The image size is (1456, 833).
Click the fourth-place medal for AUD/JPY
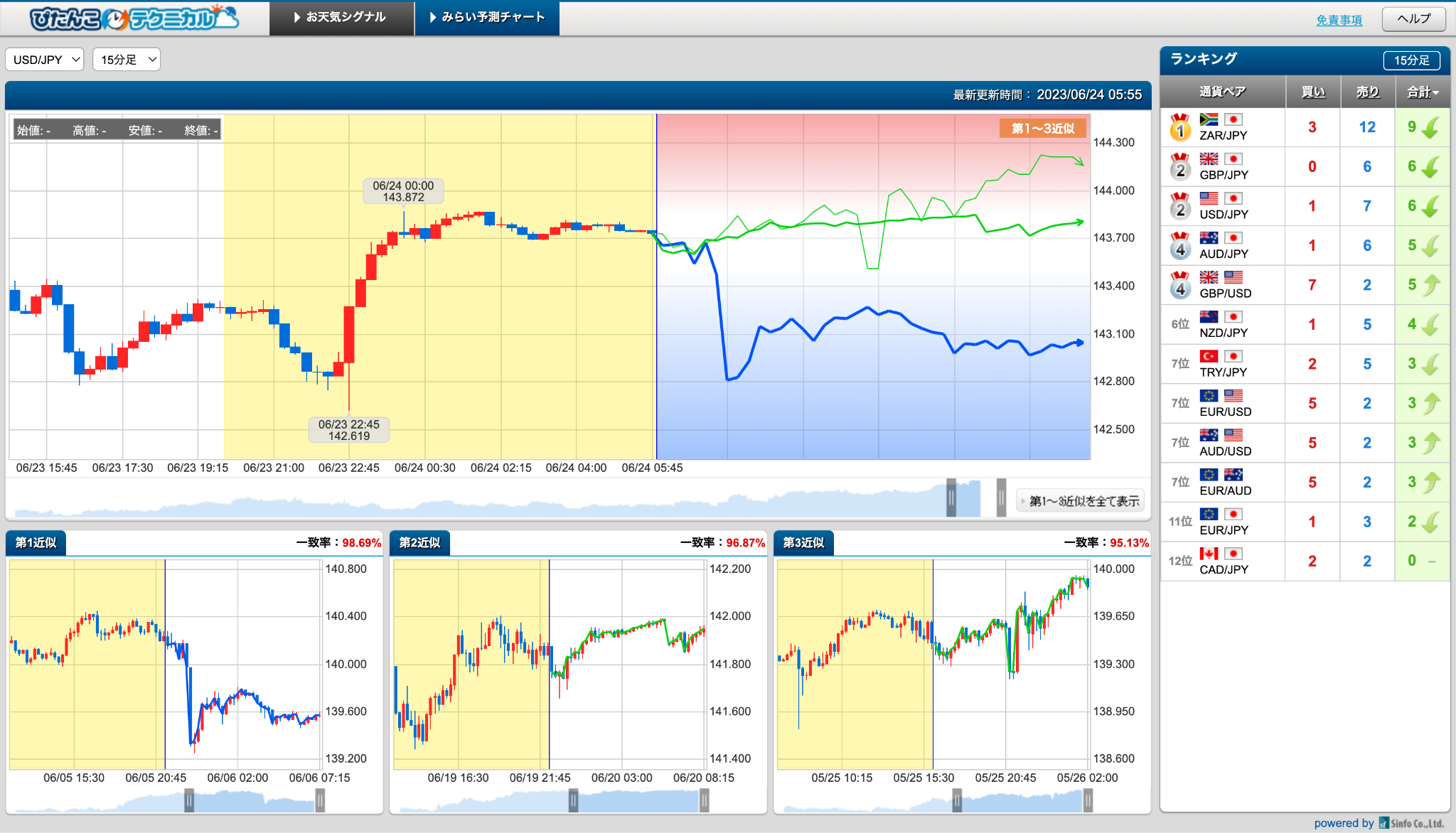1180,246
